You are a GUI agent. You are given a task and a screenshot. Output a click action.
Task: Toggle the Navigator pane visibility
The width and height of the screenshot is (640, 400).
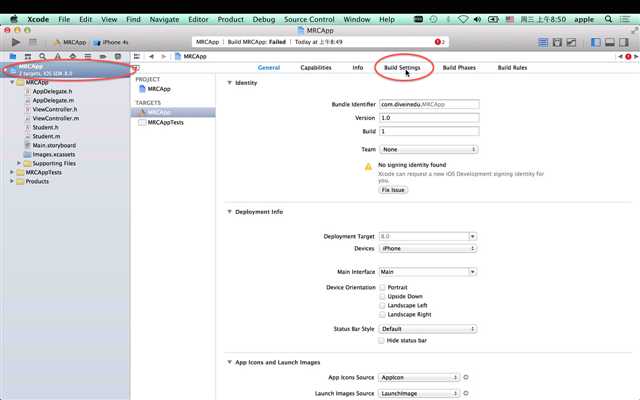click(596, 42)
